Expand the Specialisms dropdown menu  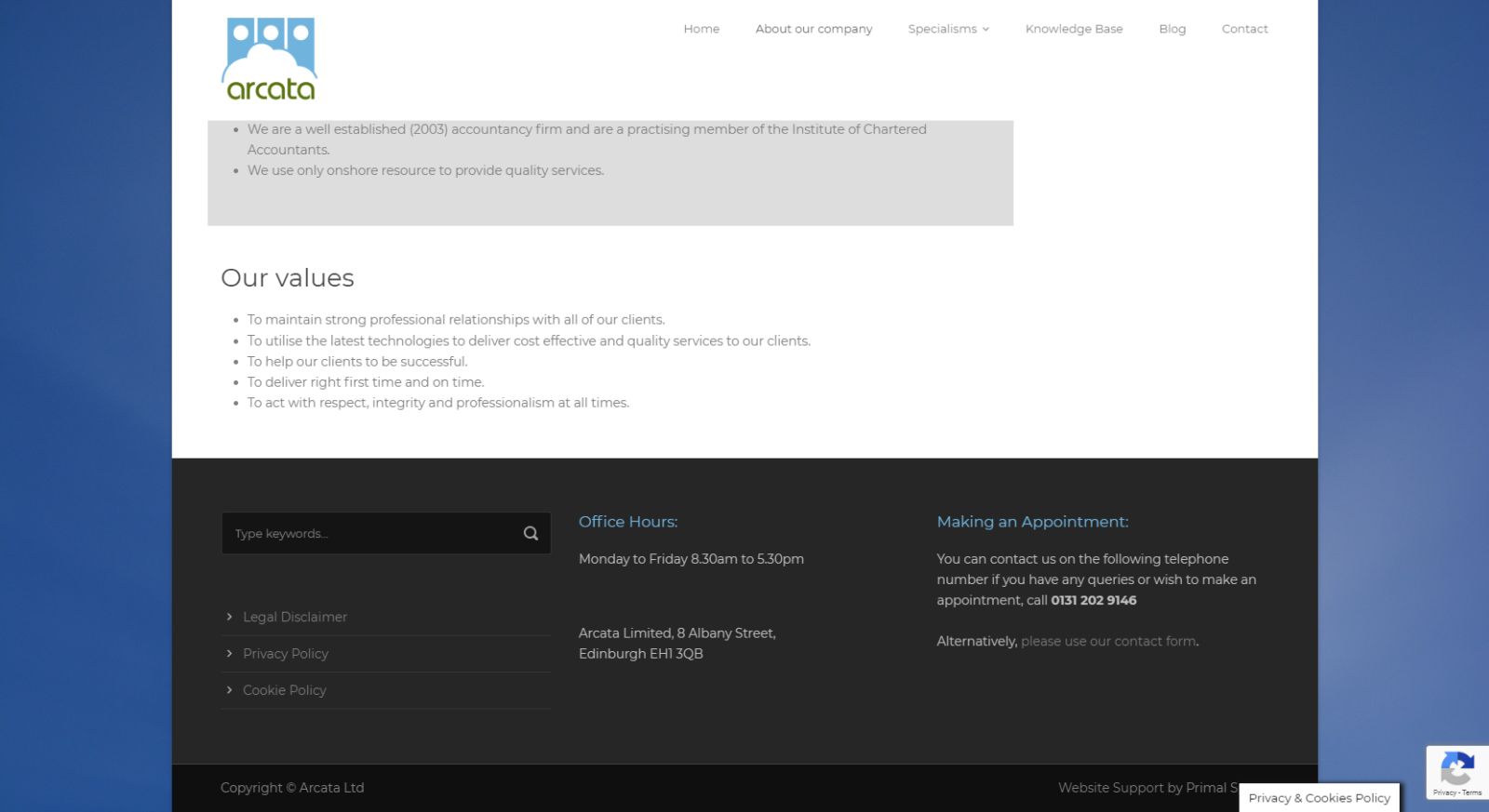tap(948, 29)
